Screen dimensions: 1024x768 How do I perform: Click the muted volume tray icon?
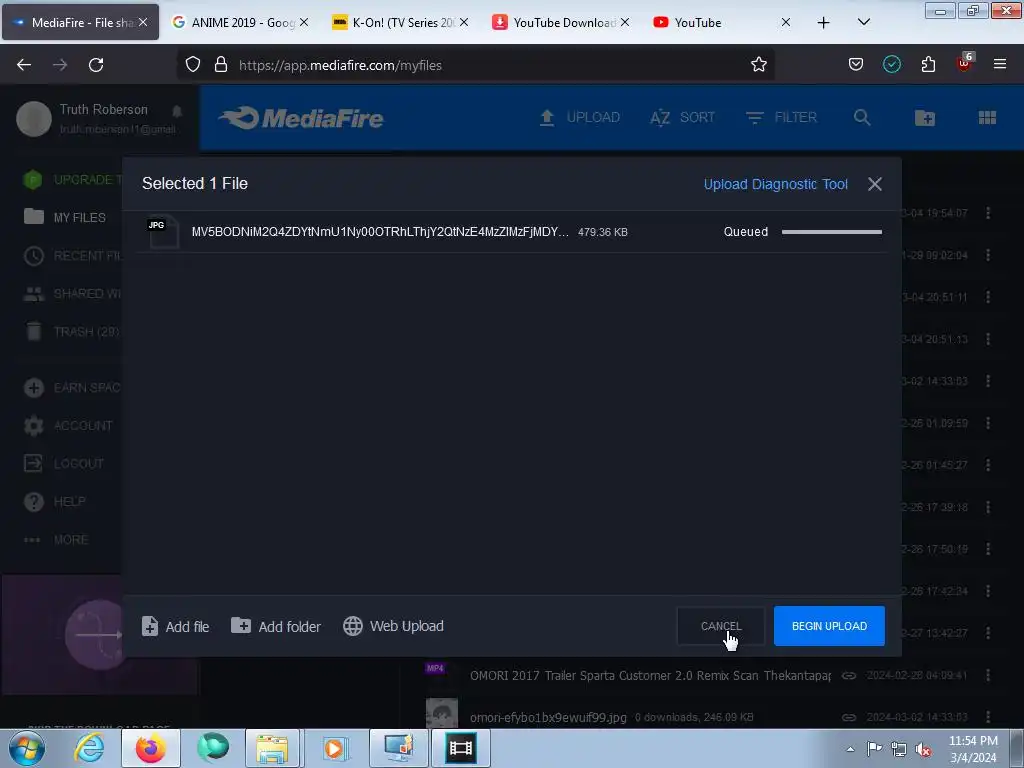point(923,750)
